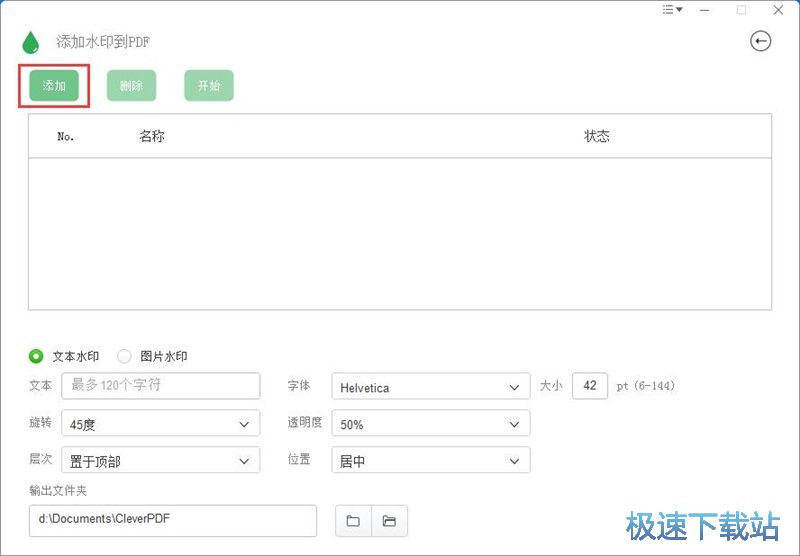
Task: Click the 名称 column header
Action: (x=152, y=136)
